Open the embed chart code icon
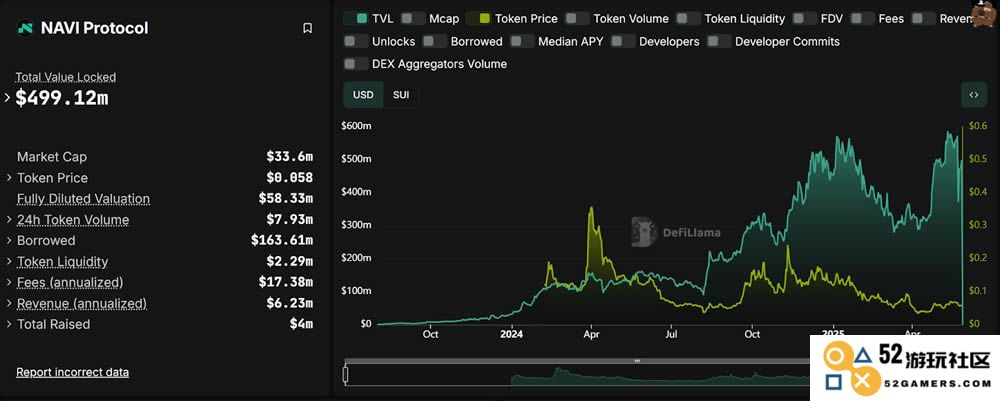Image resolution: width=1000 pixels, height=401 pixels. [974, 95]
